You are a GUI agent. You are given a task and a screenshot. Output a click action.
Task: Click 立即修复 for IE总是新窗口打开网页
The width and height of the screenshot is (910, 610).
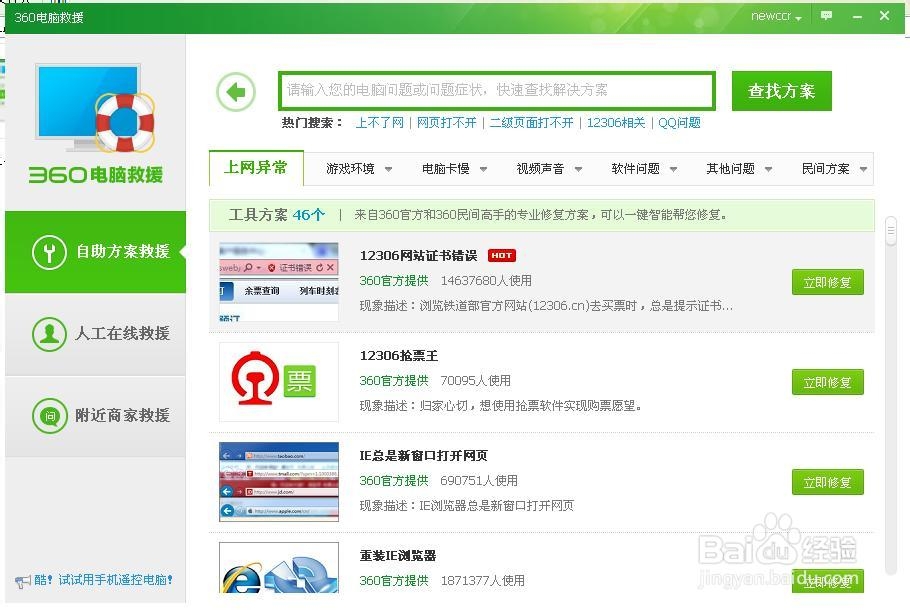tap(828, 482)
